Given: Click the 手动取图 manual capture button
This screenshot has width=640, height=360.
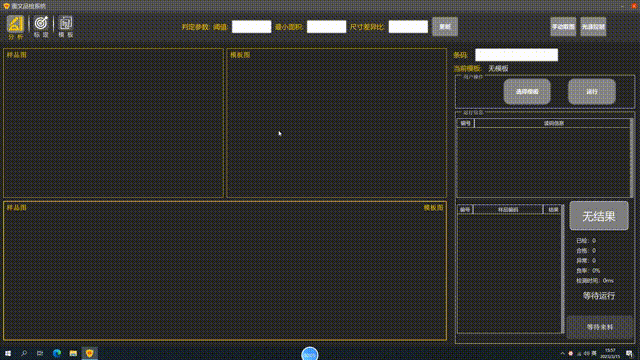Looking at the screenshot, I should pos(563,27).
